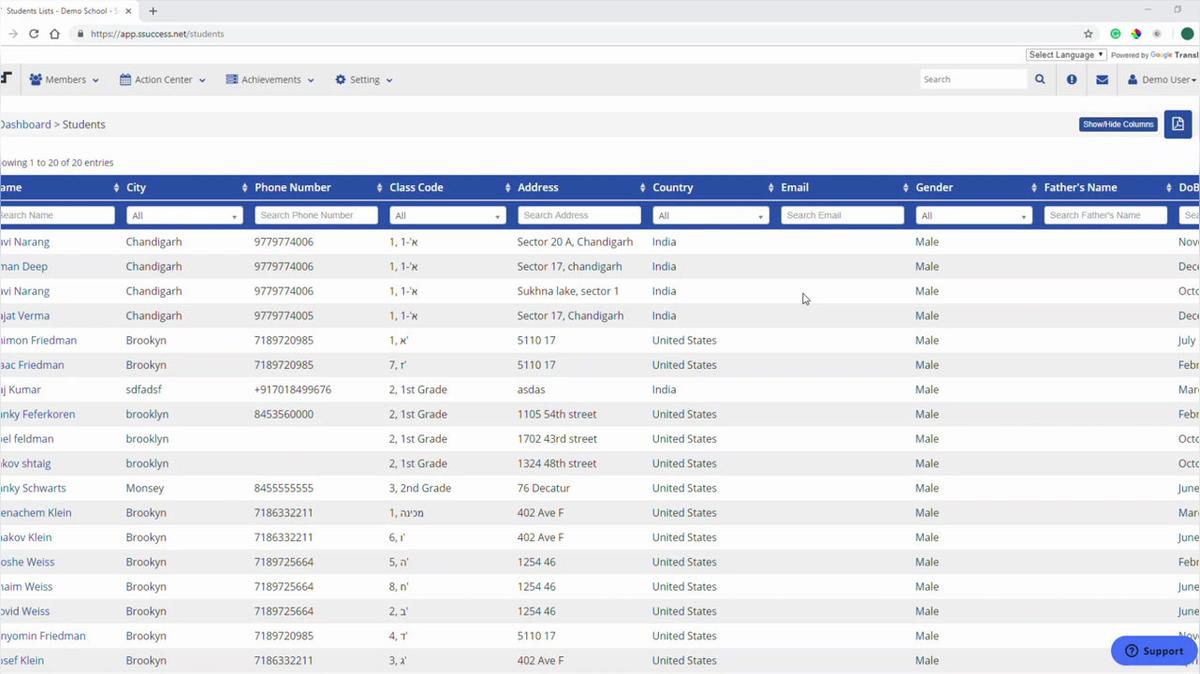
Task: Click the city cell Monsey
Action: click(x=145, y=488)
